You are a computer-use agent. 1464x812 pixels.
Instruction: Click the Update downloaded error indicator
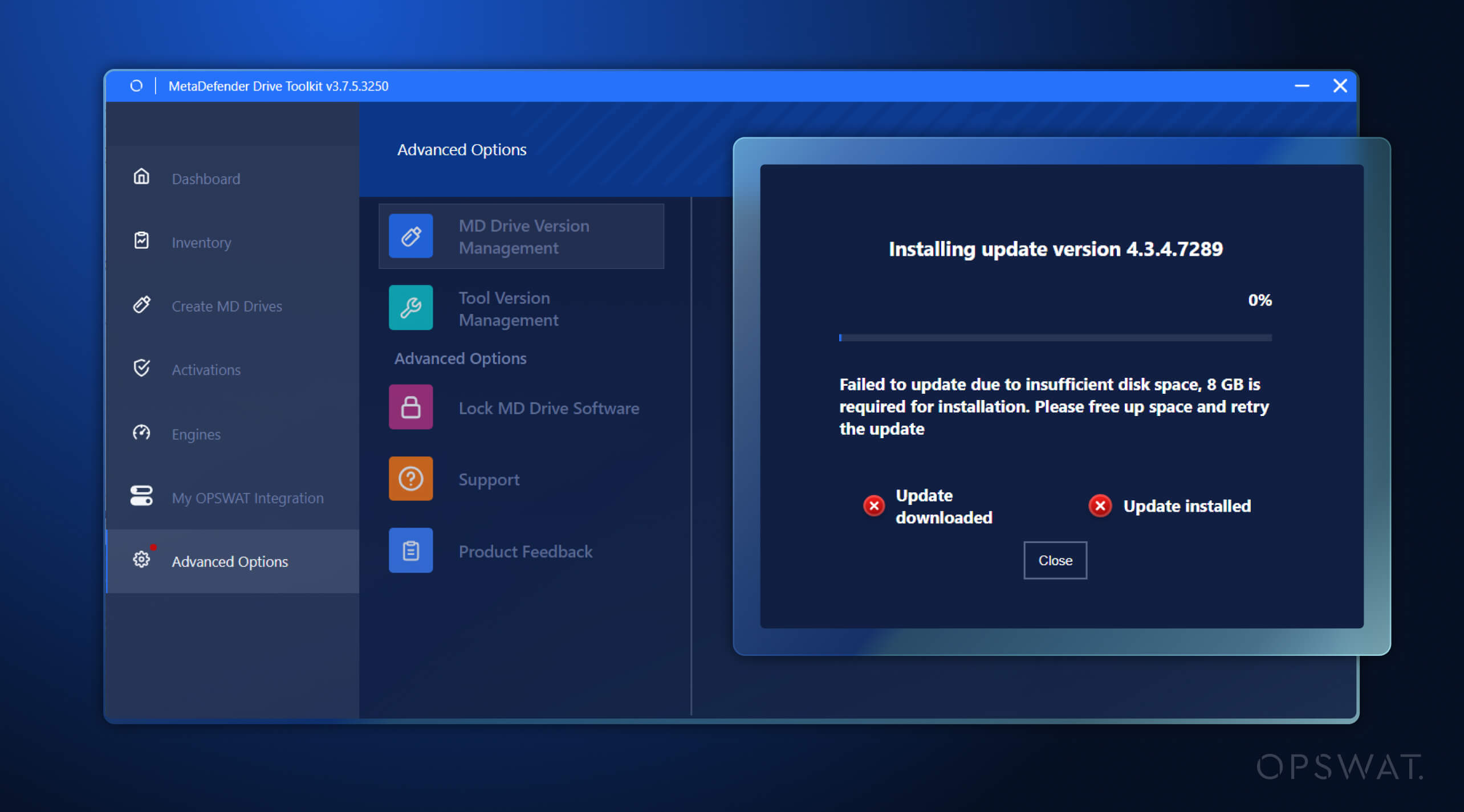(873, 505)
